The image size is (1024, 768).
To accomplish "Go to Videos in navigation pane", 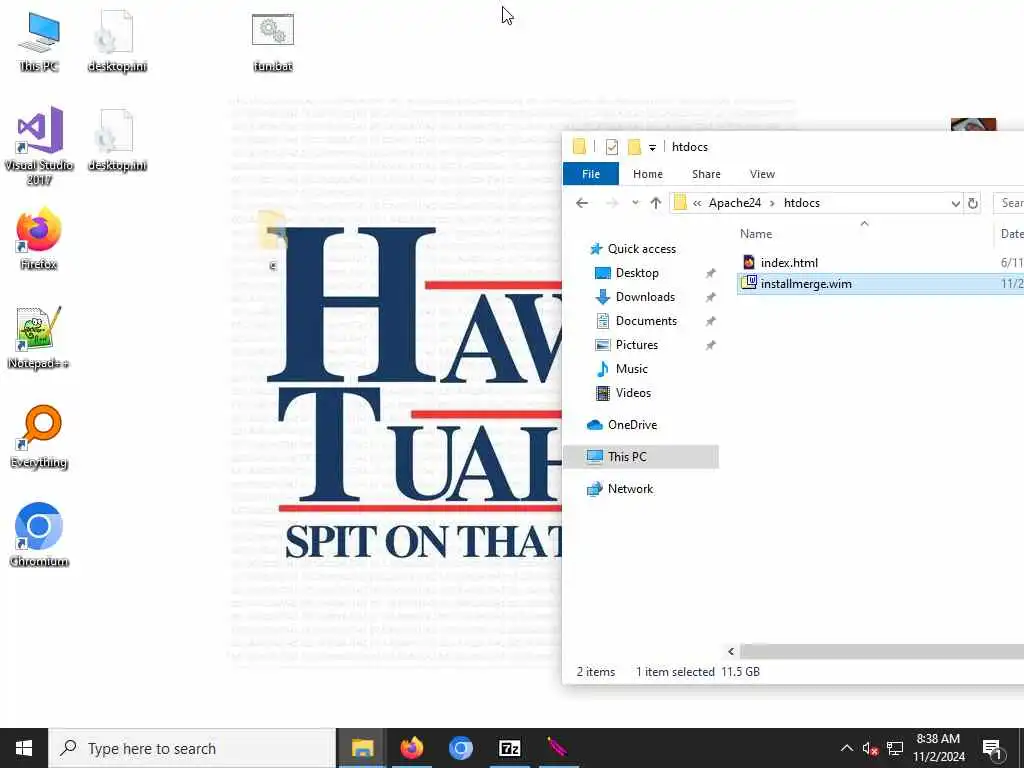I will pyautogui.click(x=633, y=392).
